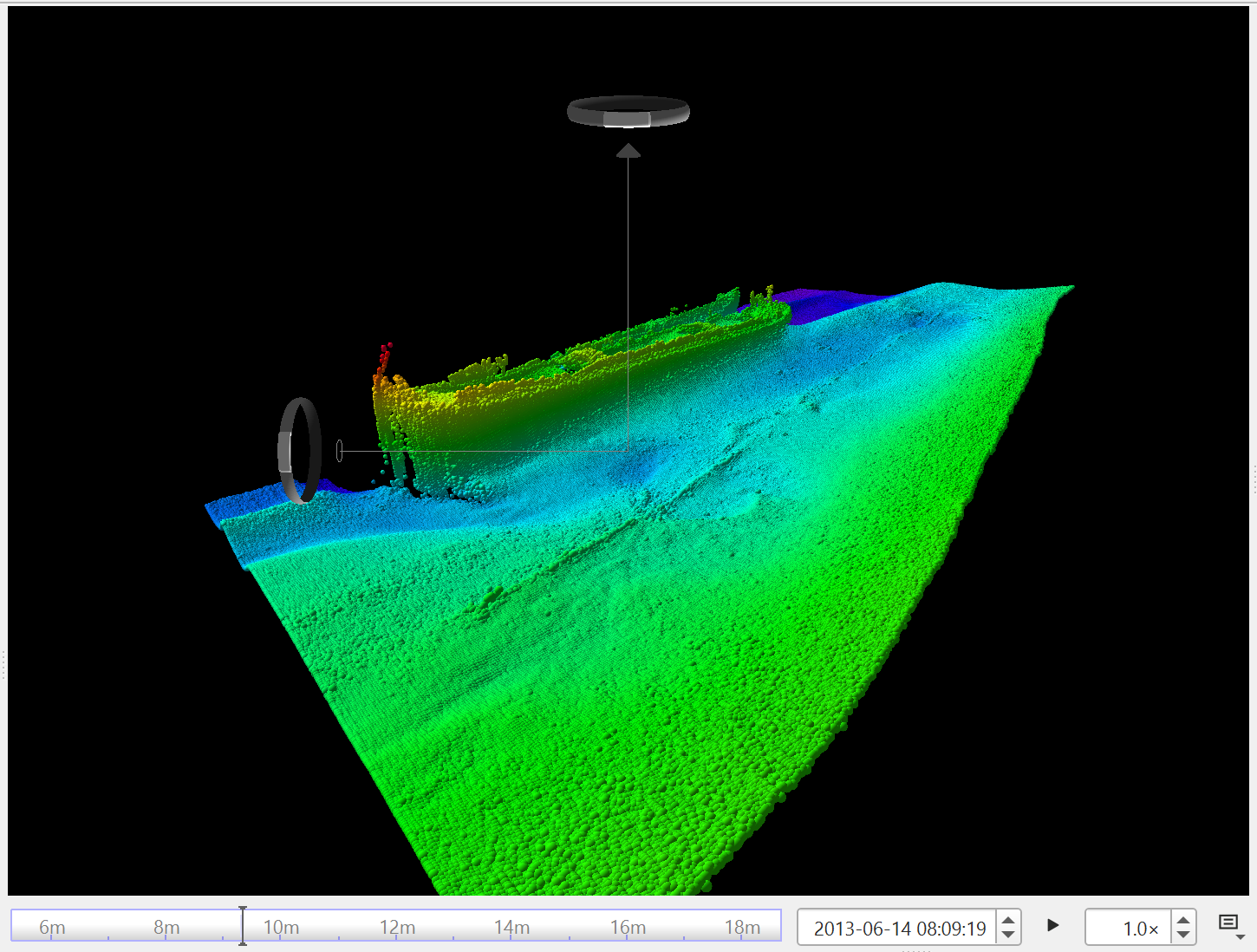Increase the 1.0× playback speed
The image size is (1257, 952).
[x=1183, y=920]
